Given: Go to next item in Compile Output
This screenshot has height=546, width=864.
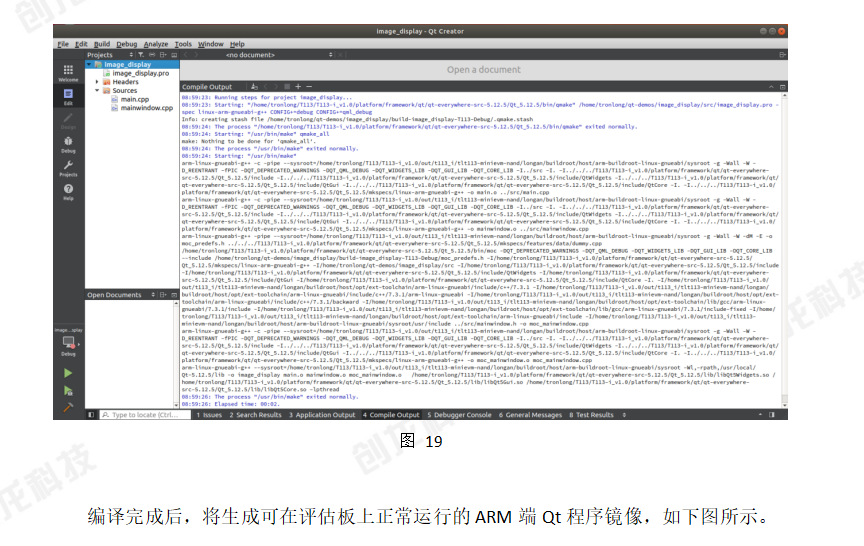Looking at the screenshot, I should [276, 87].
